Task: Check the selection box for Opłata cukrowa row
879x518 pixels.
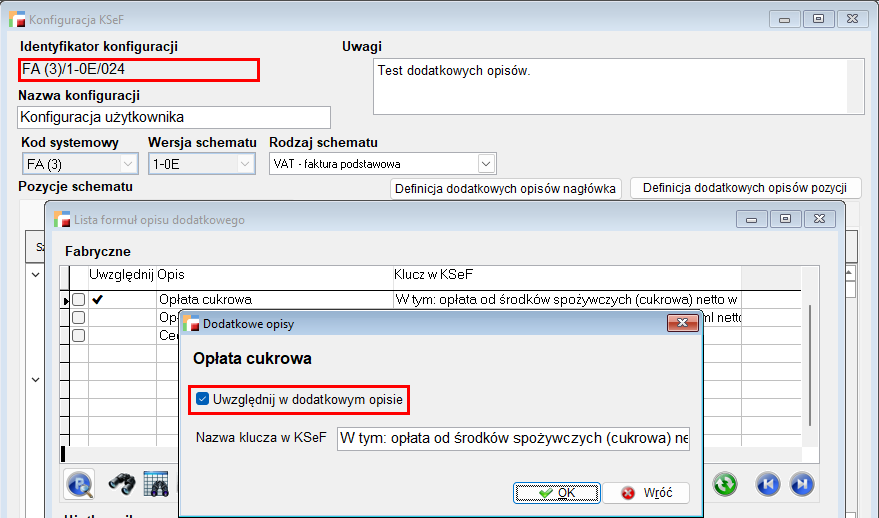Action: coord(78,299)
